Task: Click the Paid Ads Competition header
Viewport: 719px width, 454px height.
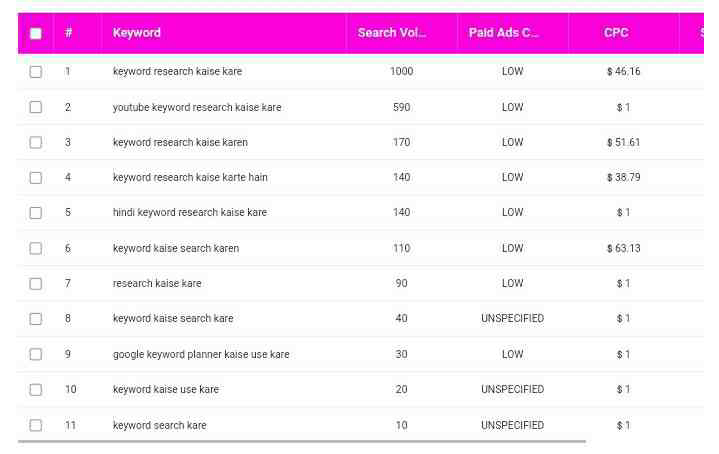Action: [504, 33]
